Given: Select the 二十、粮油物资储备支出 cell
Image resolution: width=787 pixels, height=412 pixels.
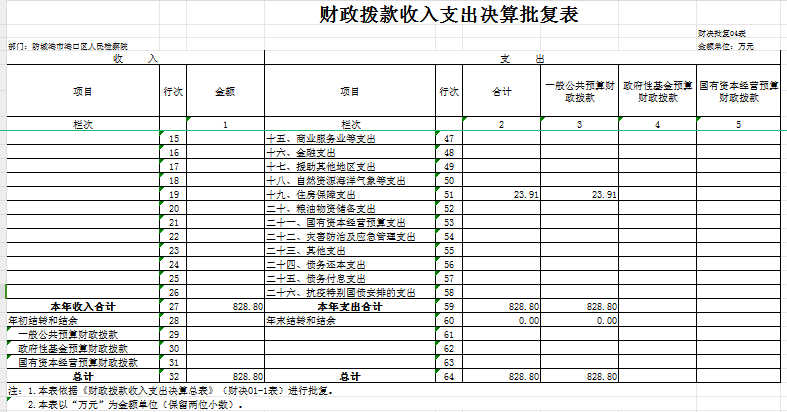Looking at the screenshot, I should pos(350,209).
